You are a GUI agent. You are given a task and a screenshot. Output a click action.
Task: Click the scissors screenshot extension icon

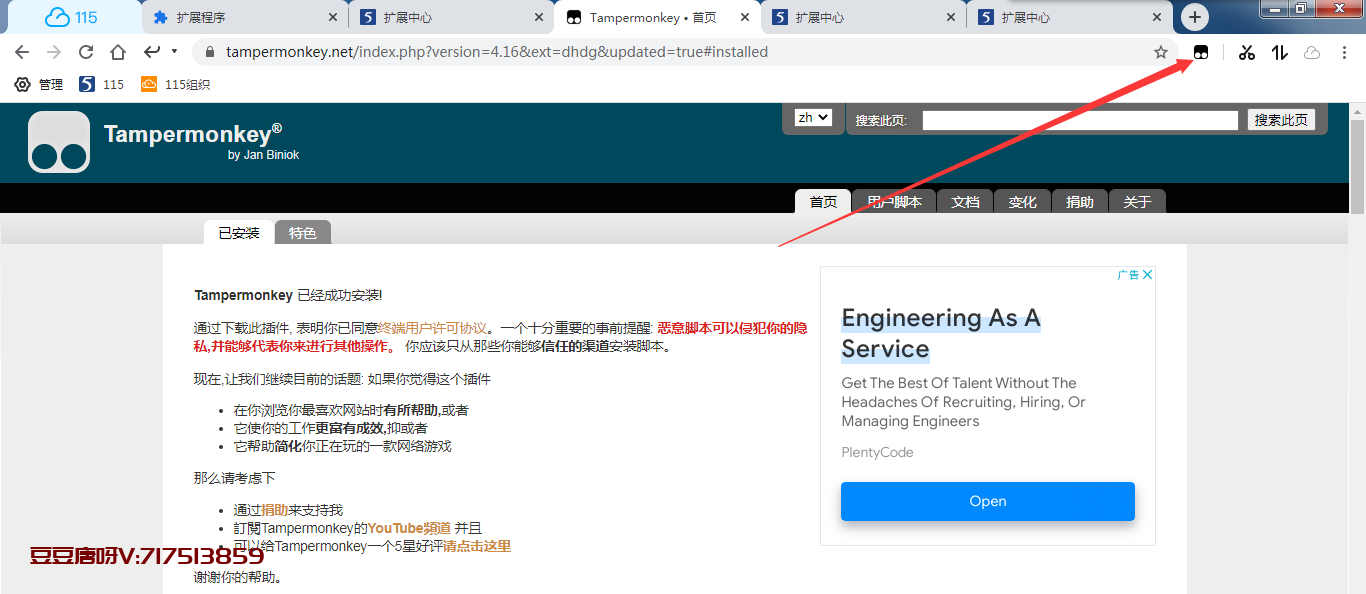coord(1246,52)
